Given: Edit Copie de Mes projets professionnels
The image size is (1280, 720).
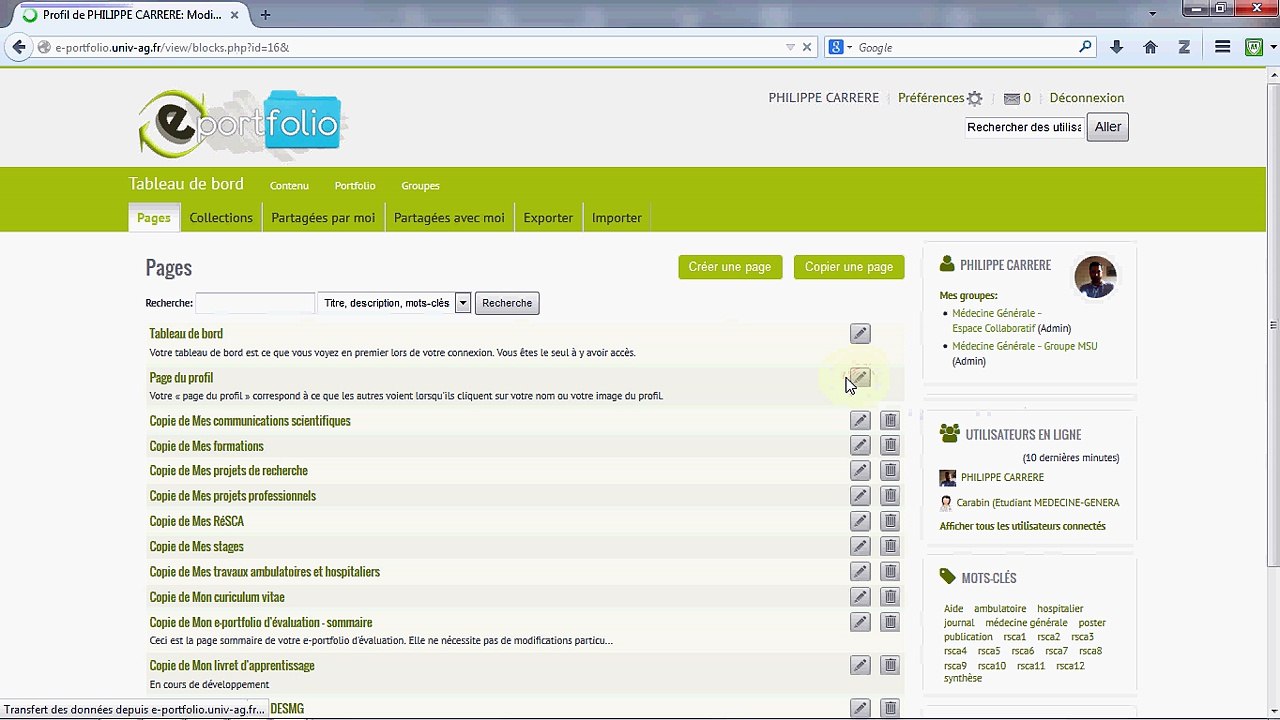Looking at the screenshot, I should click(x=860, y=496).
